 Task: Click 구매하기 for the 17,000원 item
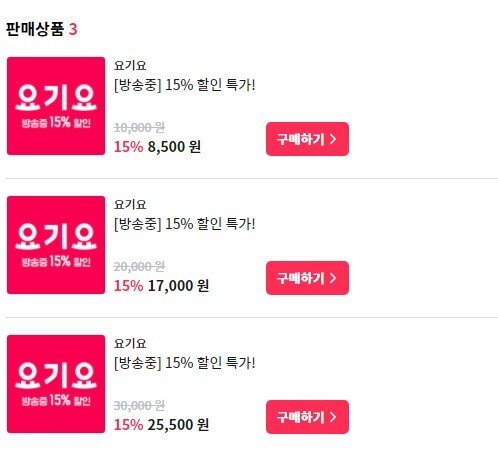coord(307,278)
